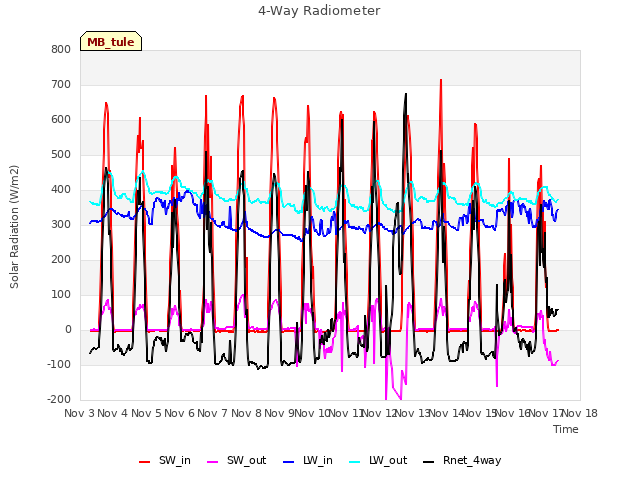Click the Solar Radiation (W/m2) axis title

(x=14, y=227)
